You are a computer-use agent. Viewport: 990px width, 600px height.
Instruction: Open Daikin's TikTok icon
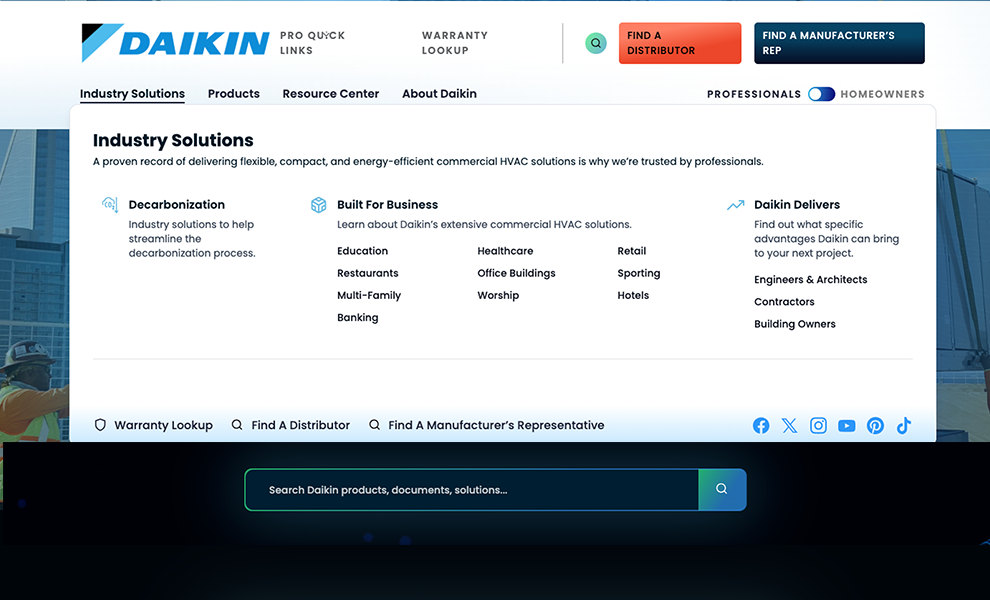(904, 426)
